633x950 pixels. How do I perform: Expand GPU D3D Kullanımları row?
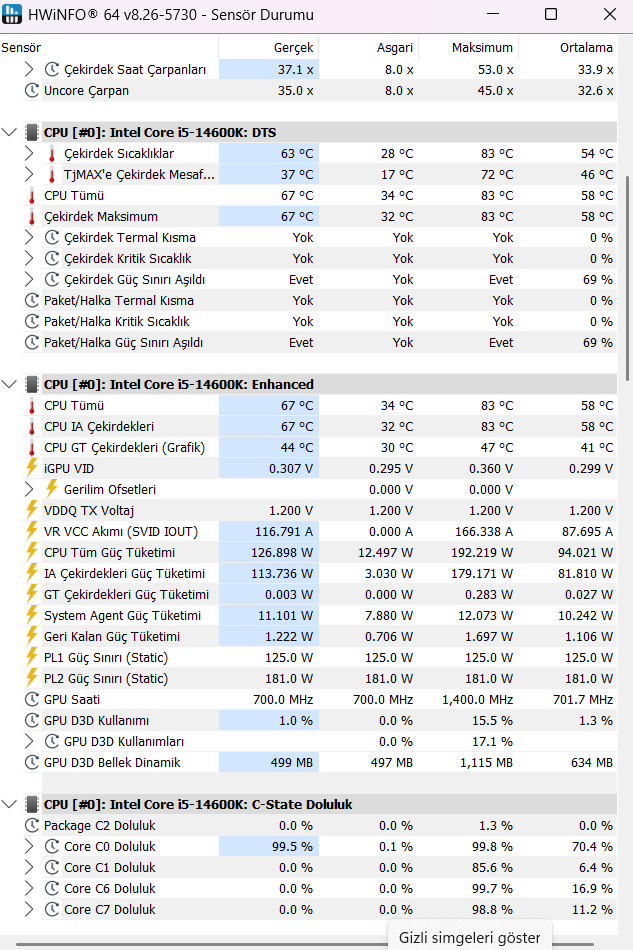(x=29, y=742)
